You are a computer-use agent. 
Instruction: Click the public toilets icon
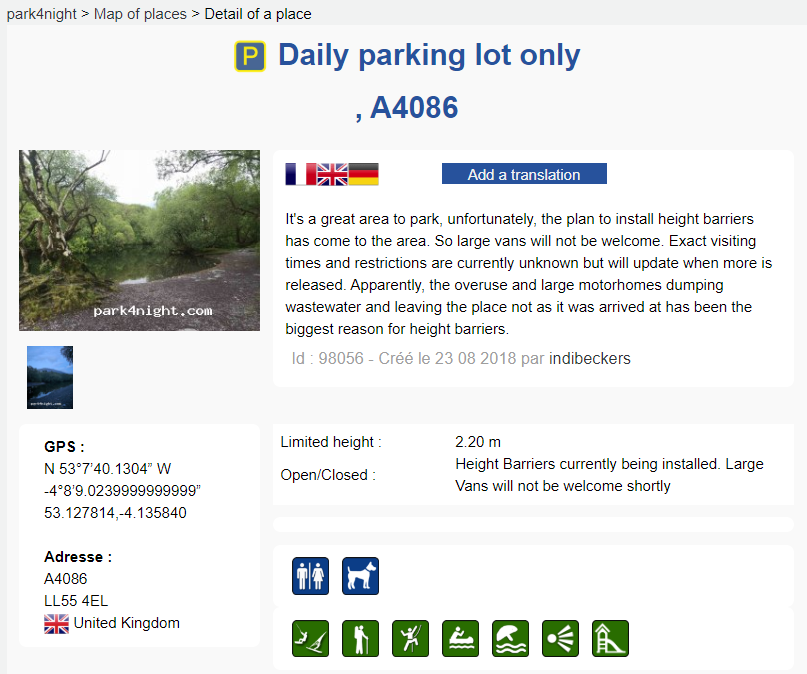(x=310, y=576)
